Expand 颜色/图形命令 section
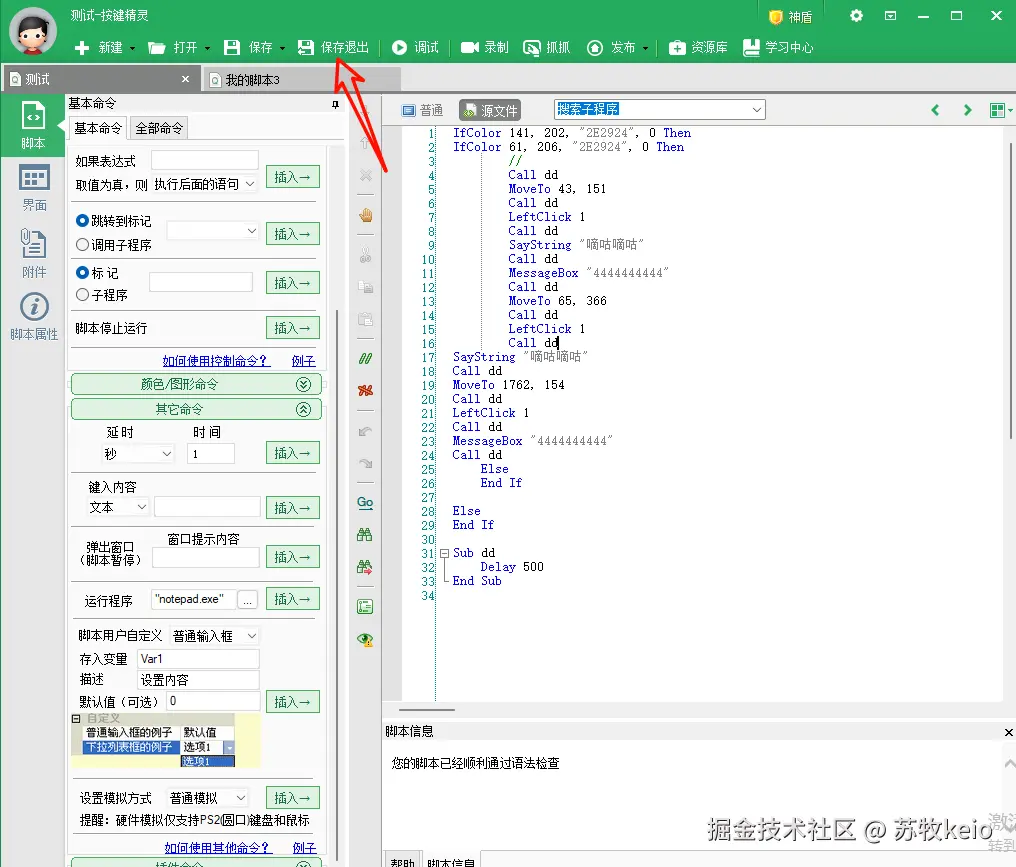The width and height of the screenshot is (1016, 867). click(303, 384)
